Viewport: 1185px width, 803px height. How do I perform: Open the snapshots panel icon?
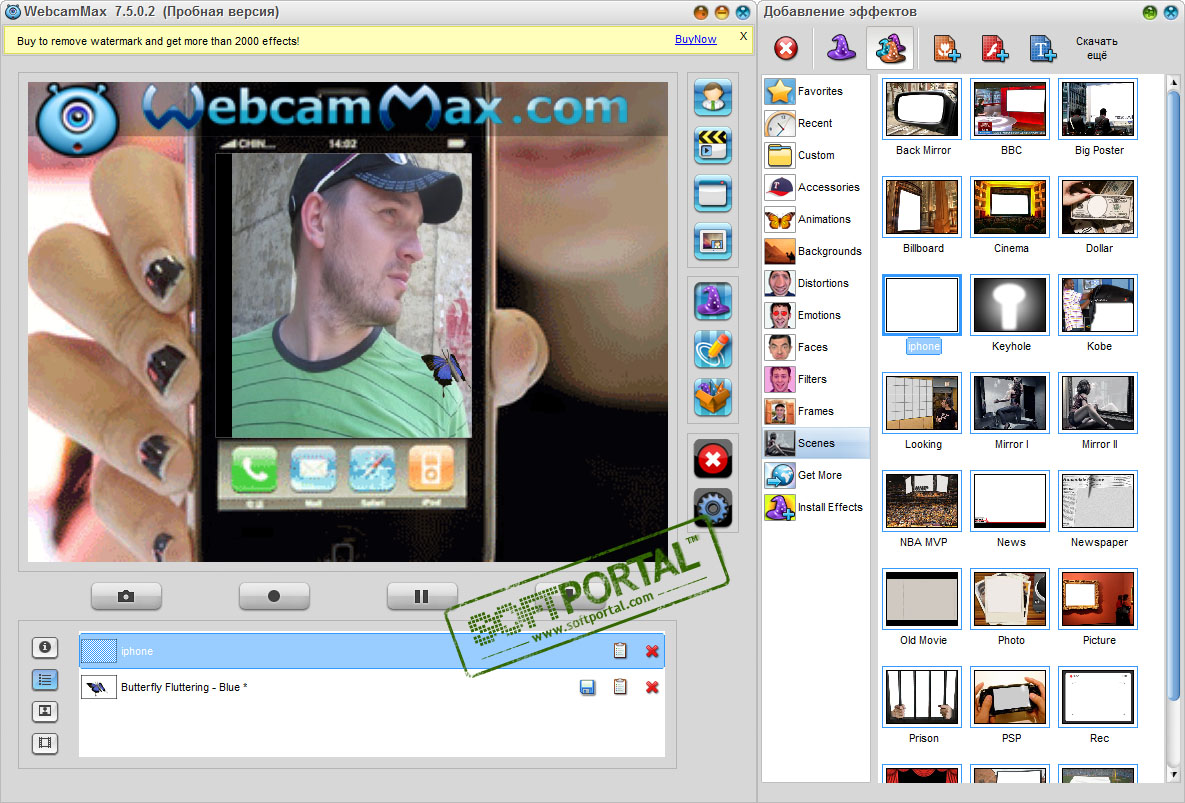(45, 711)
